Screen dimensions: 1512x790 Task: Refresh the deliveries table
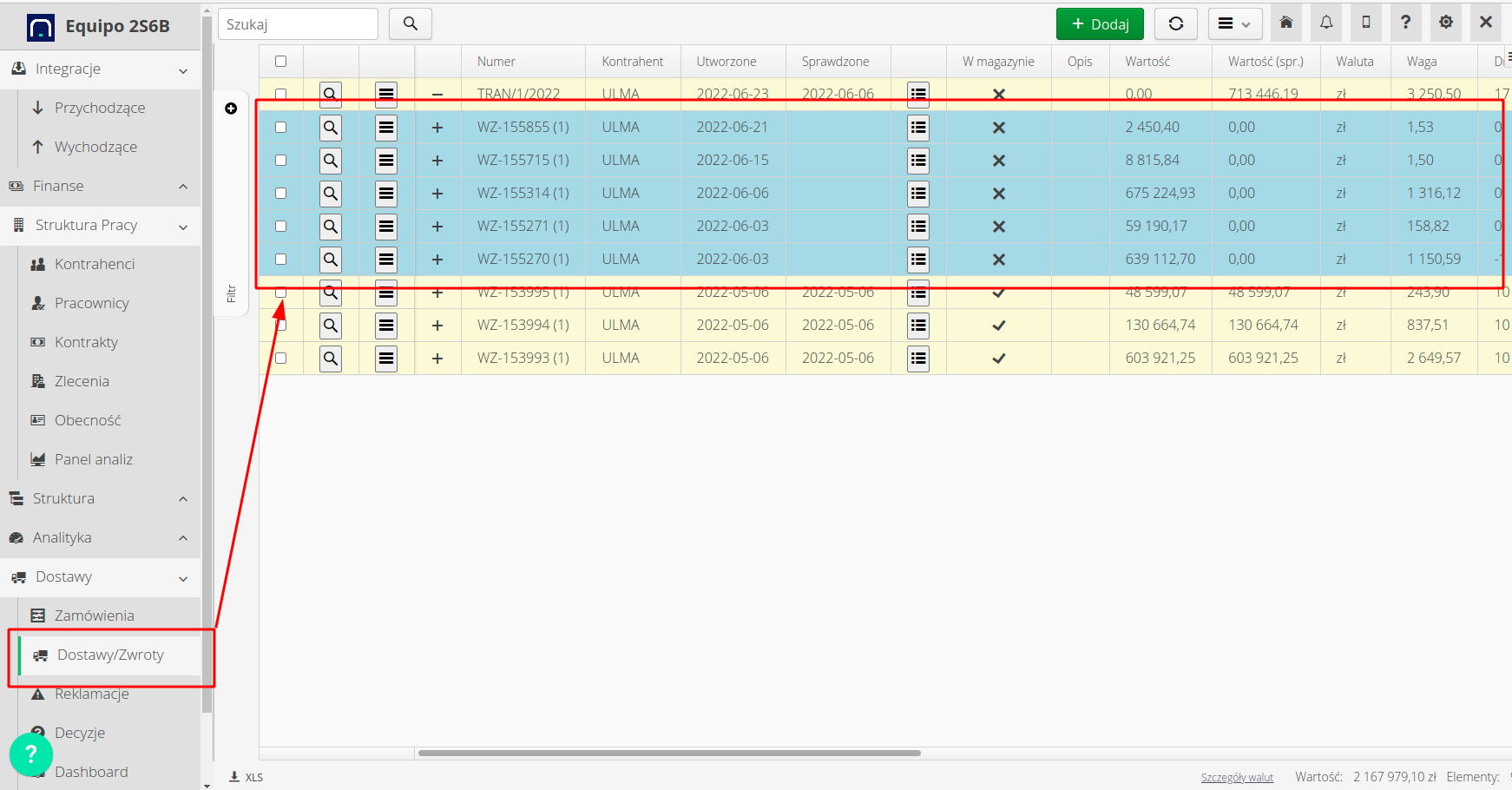pos(1176,23)
